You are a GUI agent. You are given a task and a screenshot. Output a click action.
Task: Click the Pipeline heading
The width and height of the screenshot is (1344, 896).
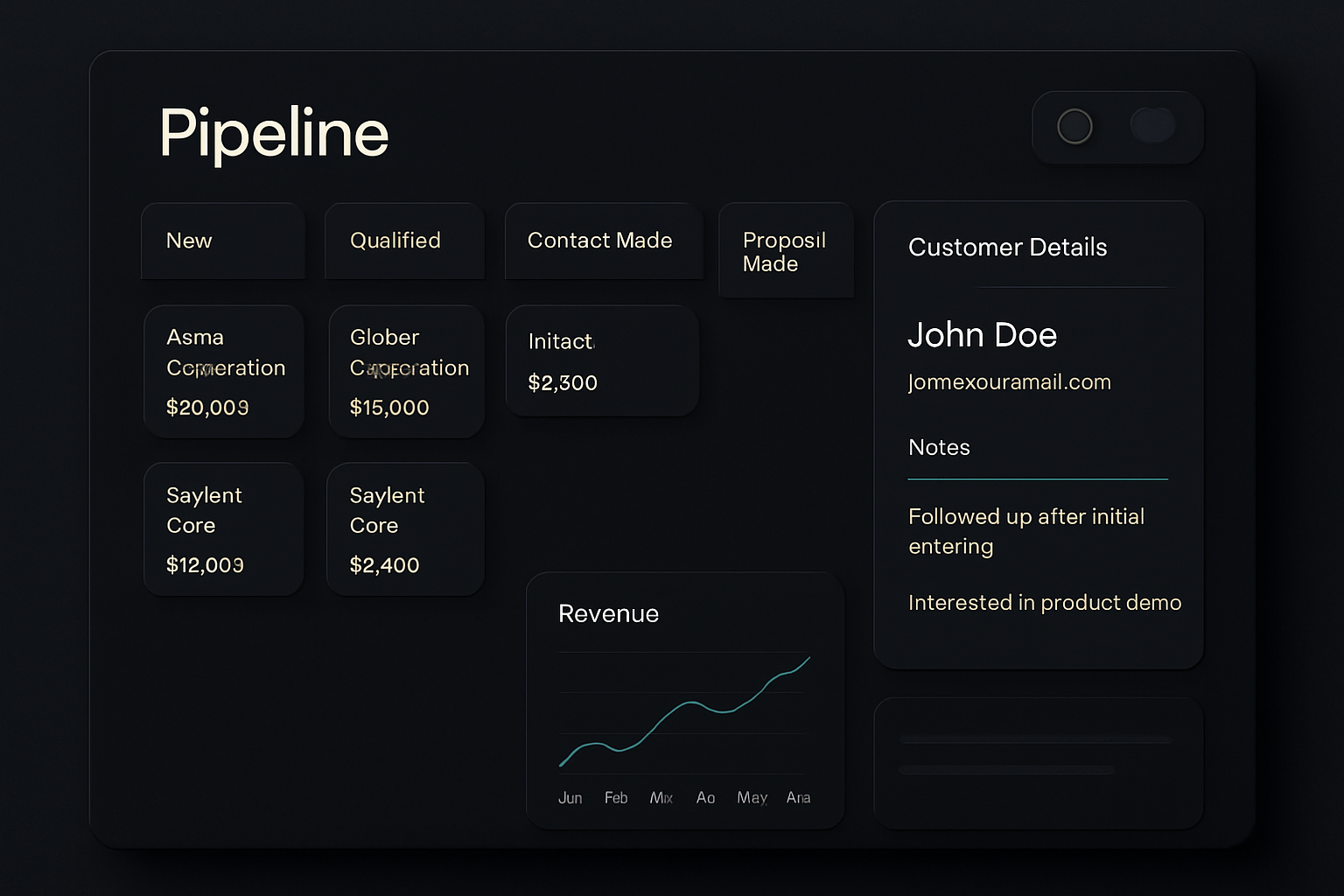(273, 133)
